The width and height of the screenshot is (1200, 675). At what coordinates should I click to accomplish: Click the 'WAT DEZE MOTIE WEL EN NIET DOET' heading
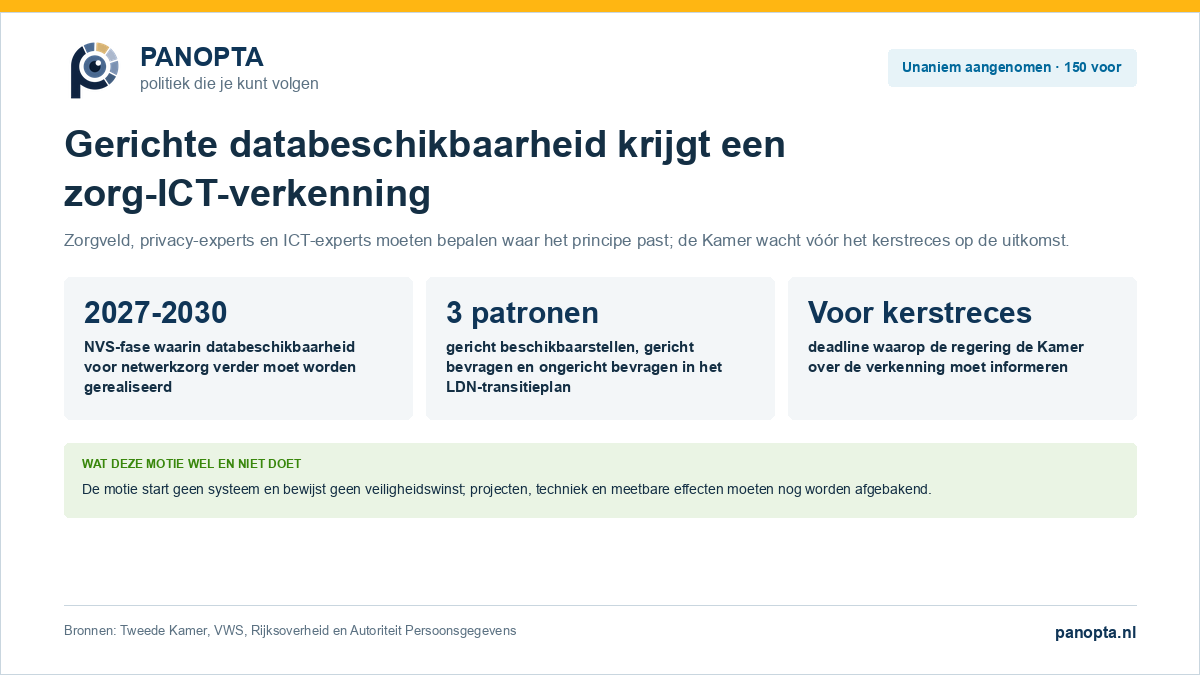tap(191, 464)
